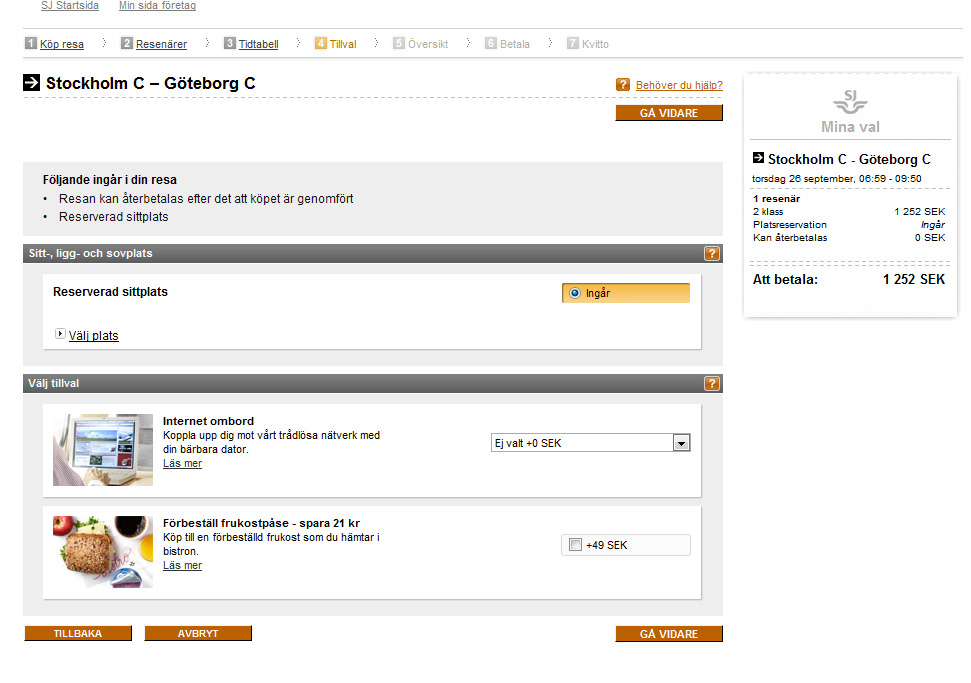The width and height of the screenshot is (971, 683).
Task: Open the Behöver du hjälp? link
Action: pos(679,85)
